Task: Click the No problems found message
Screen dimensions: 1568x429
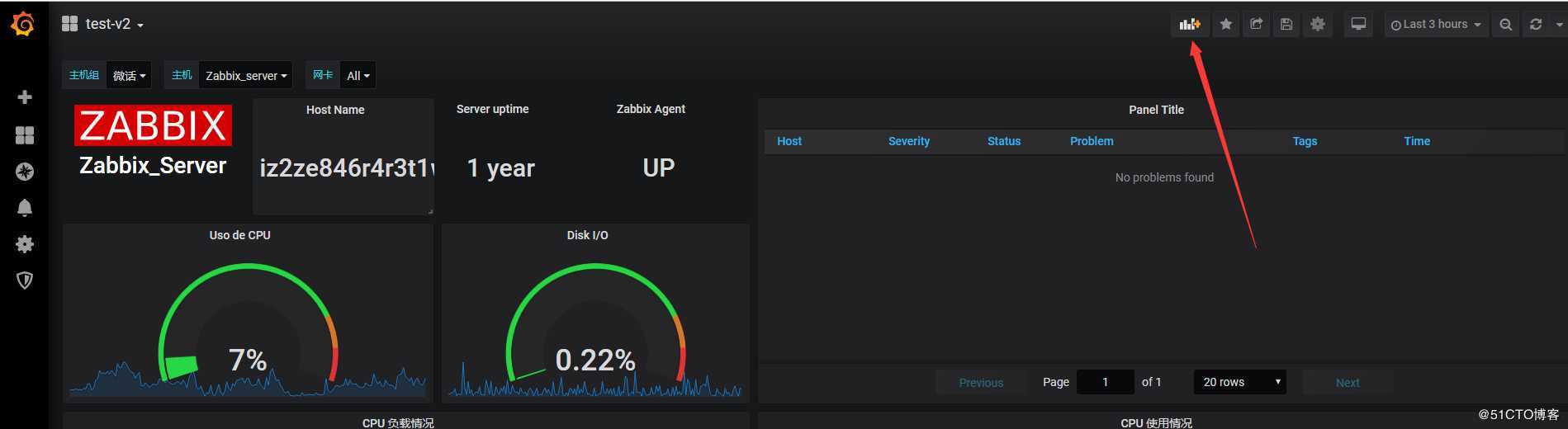Action: [x=1164, y=177]
